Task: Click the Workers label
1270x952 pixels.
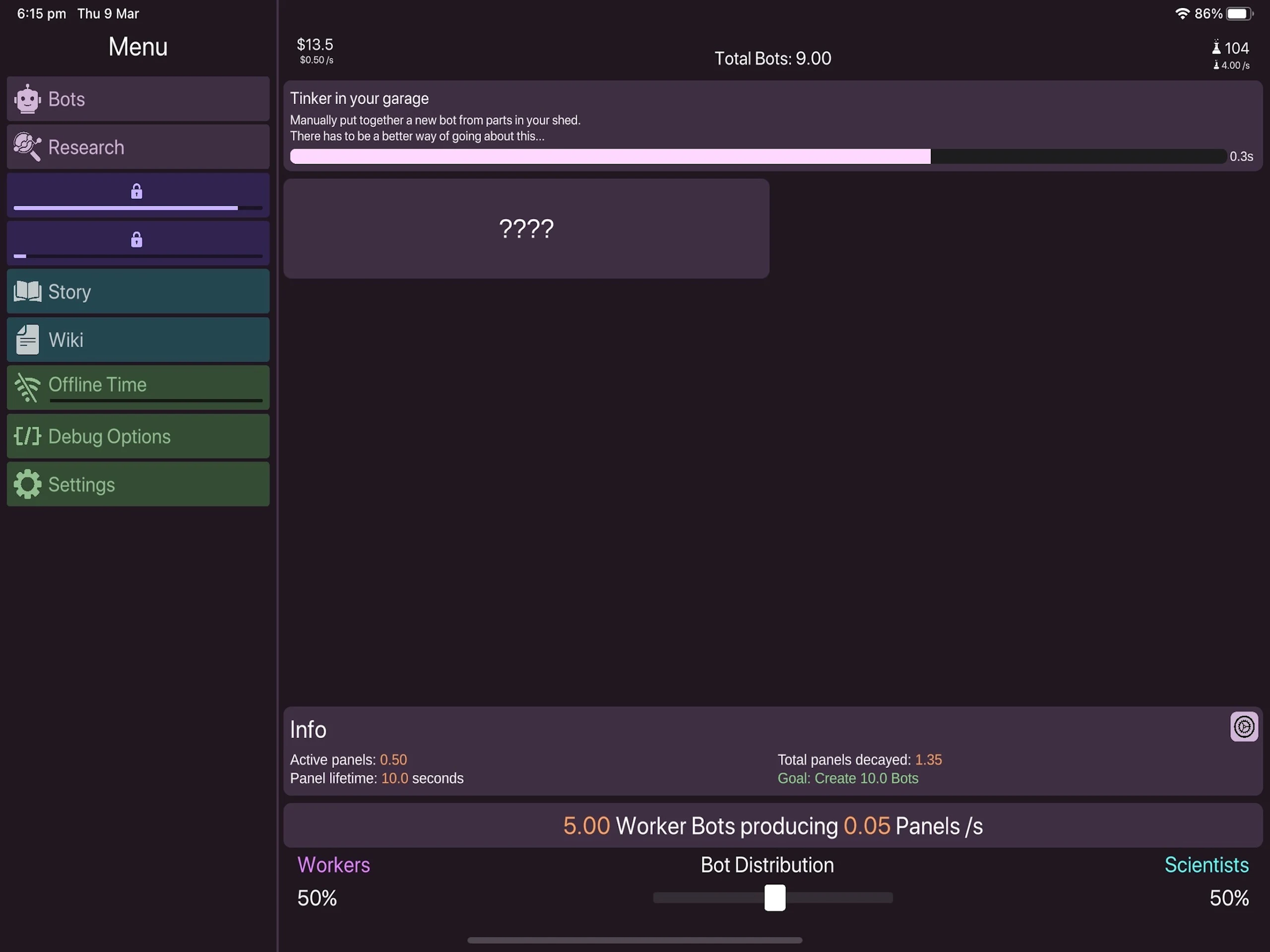Action: coord(333,865)
